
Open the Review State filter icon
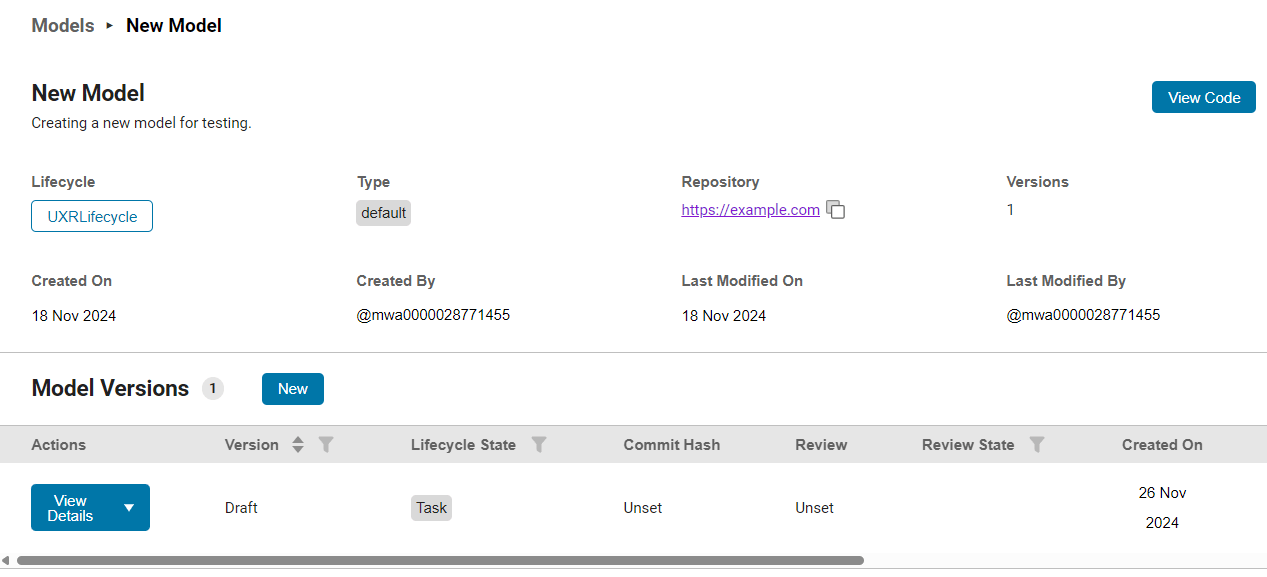pyautogui.click(x=1037, y=445)
